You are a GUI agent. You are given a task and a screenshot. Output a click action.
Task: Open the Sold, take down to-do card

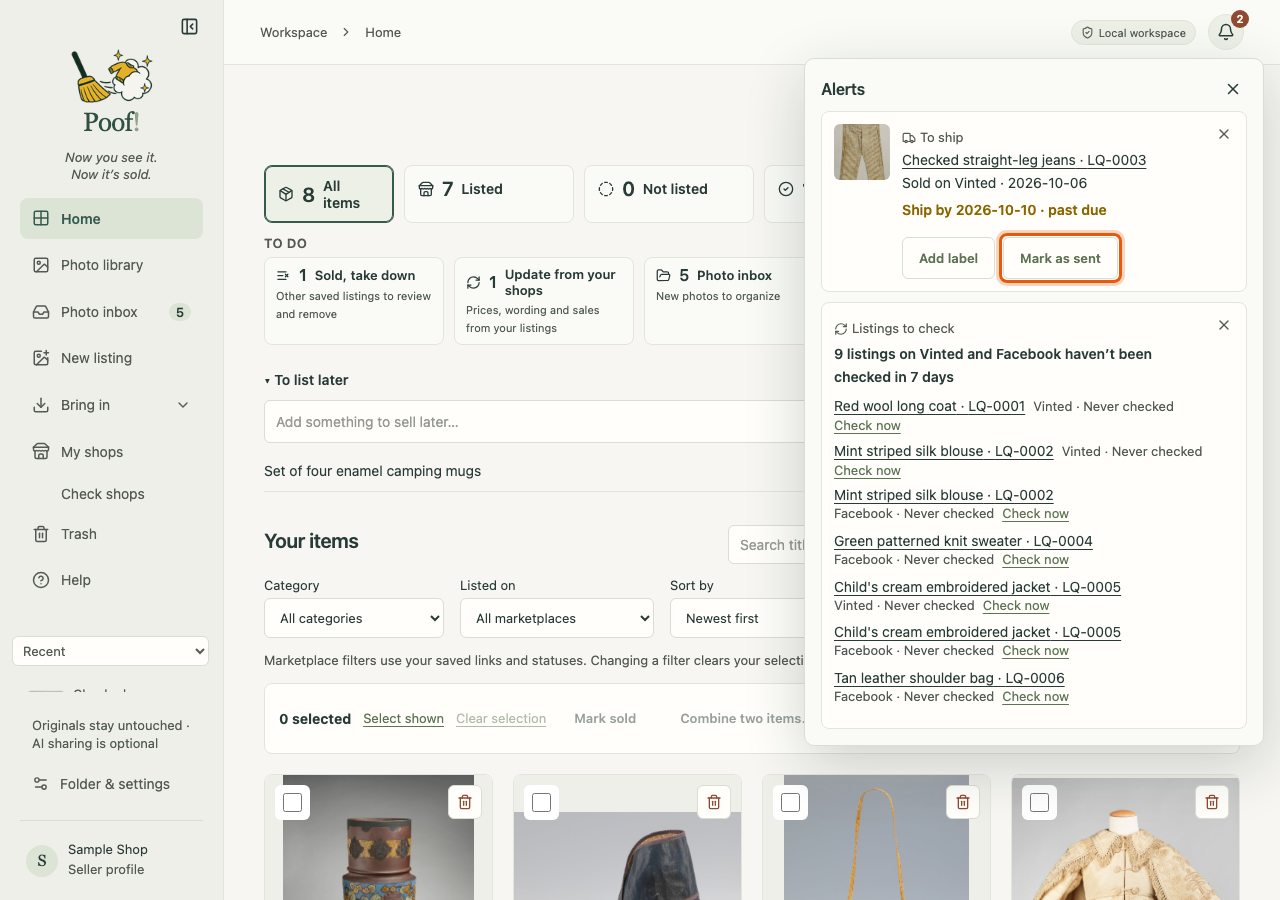[x=354, y=301]
